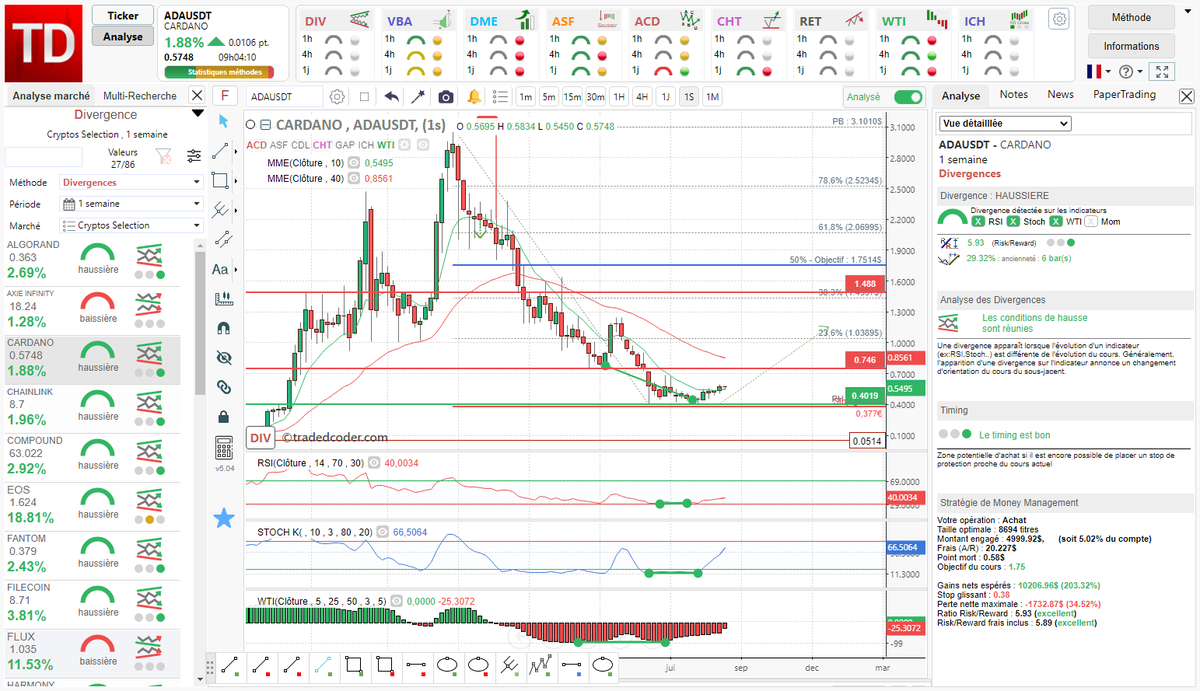This screenshot has width=1200, height=691.
Task: Switch to the Multi-Recherche tab
Action: coord(140,96)
